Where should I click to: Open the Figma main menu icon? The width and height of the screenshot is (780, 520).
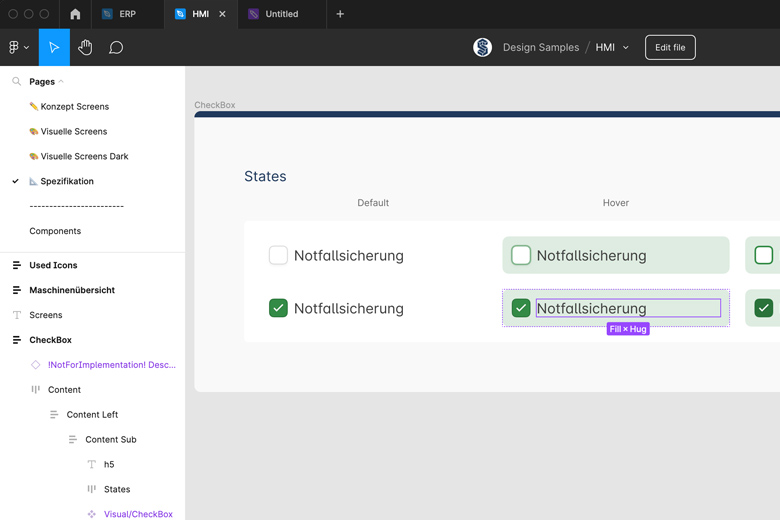13,47
